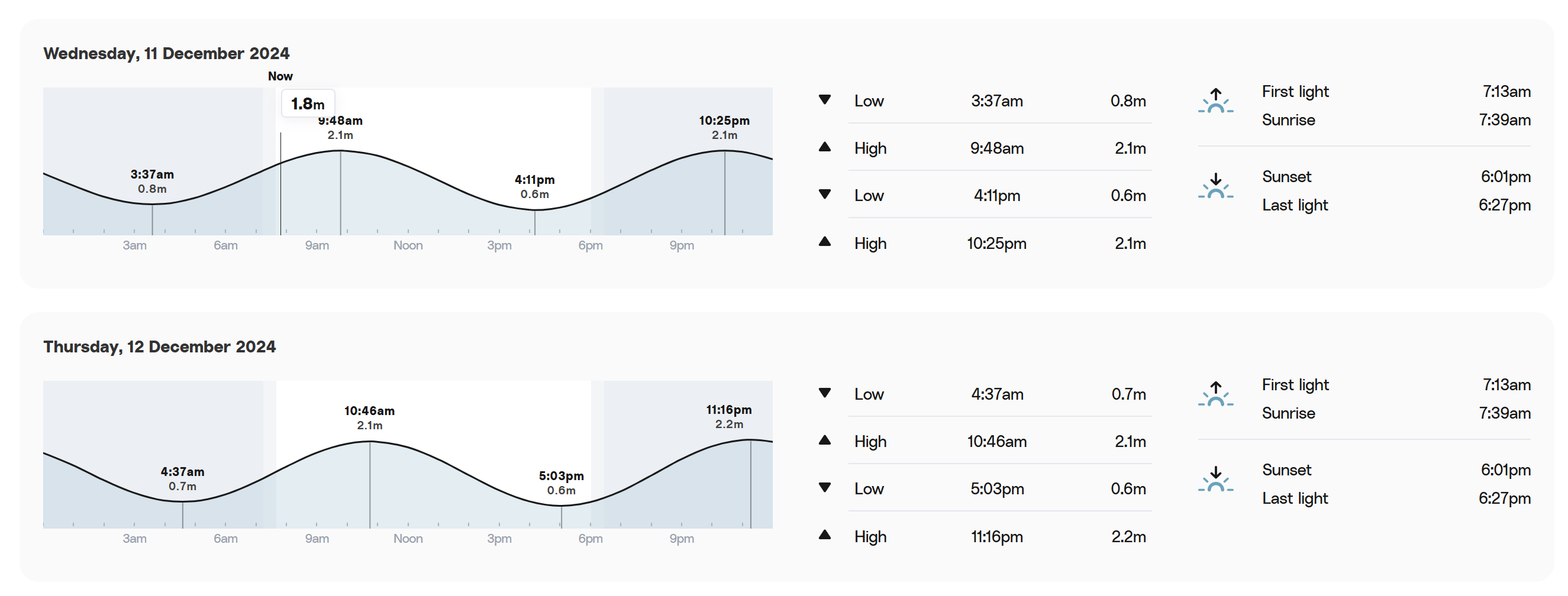Screen dimensions: 1568x596
Task: Click the Noon label on Wednesday chart axis
Action: [408, 246]
